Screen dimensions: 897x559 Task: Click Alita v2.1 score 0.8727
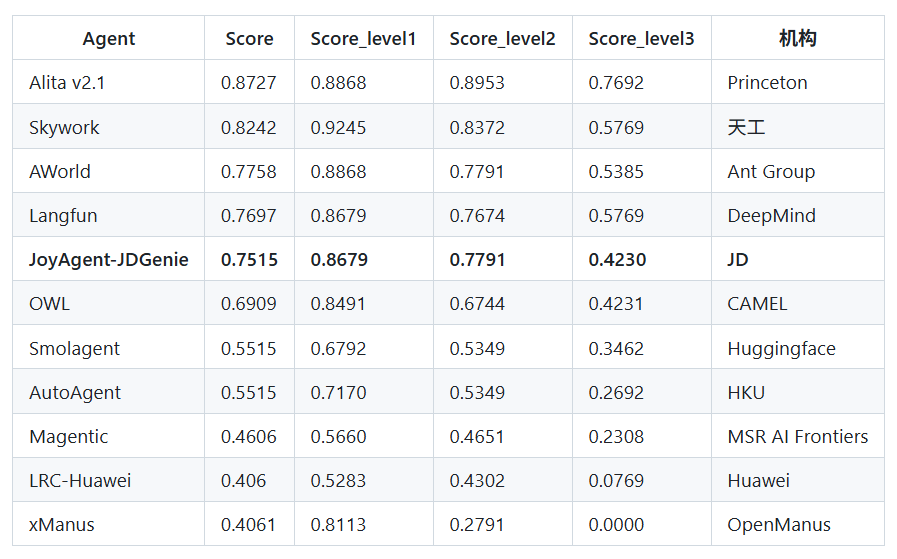pos(249,82)
